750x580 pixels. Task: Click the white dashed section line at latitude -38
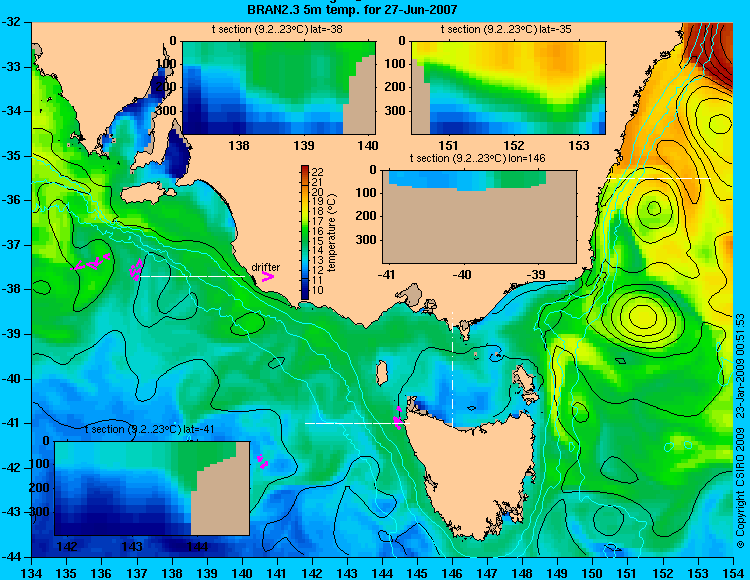click(x=191, y=276)
